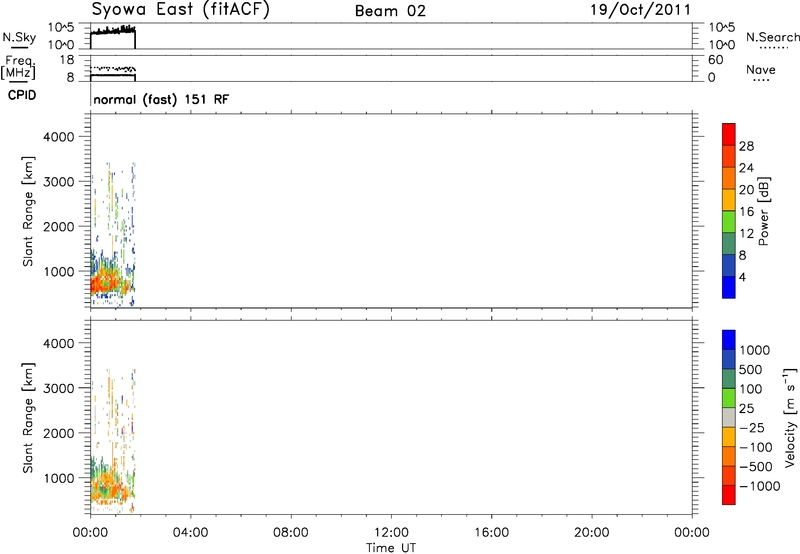Click the '2000' range tick in velocity panel
Screen dimensions: 800x554
pos(59,433)
